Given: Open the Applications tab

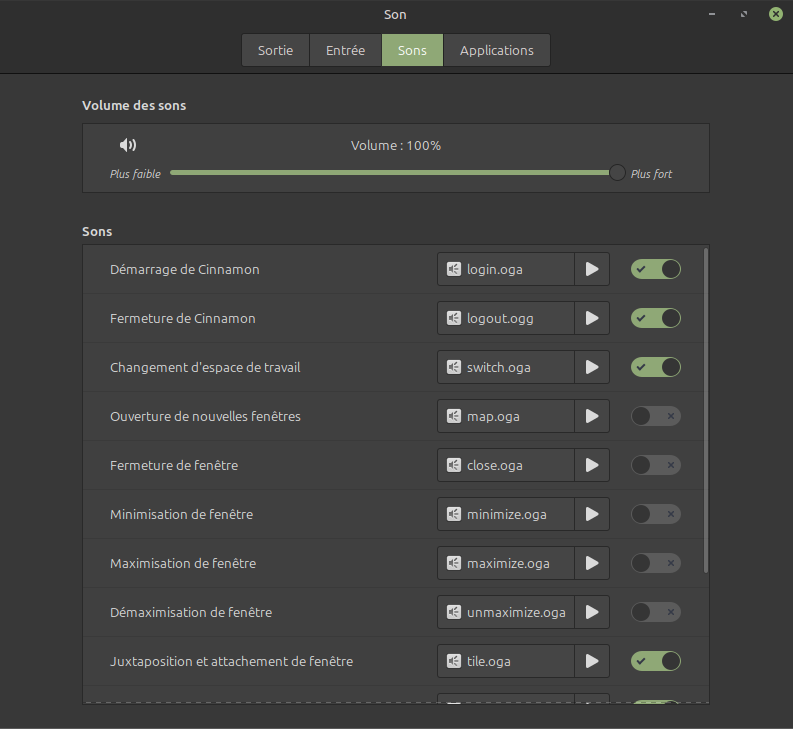Looking at the screenshot, I should [496, 50].
